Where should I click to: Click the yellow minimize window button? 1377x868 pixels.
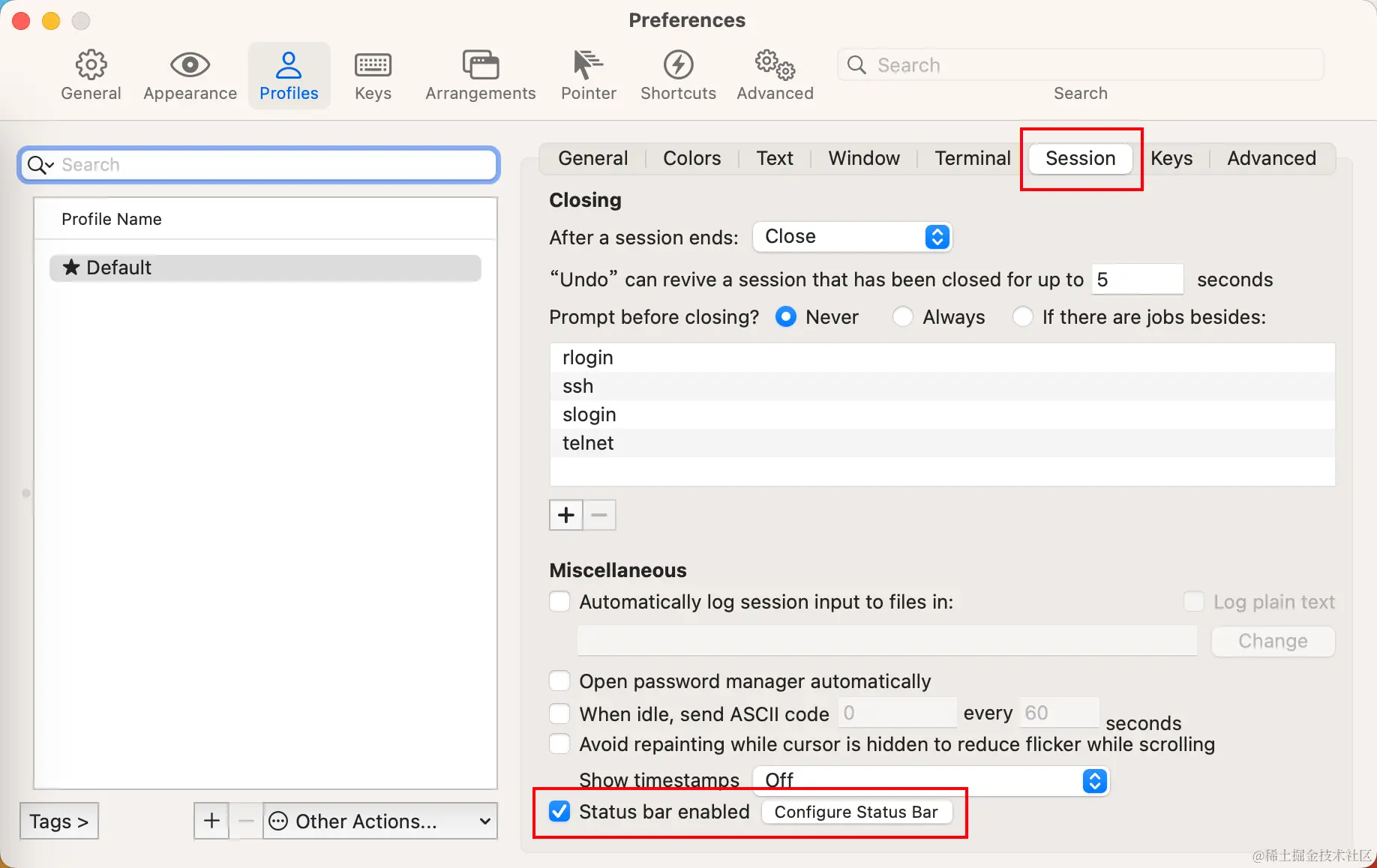51,21
